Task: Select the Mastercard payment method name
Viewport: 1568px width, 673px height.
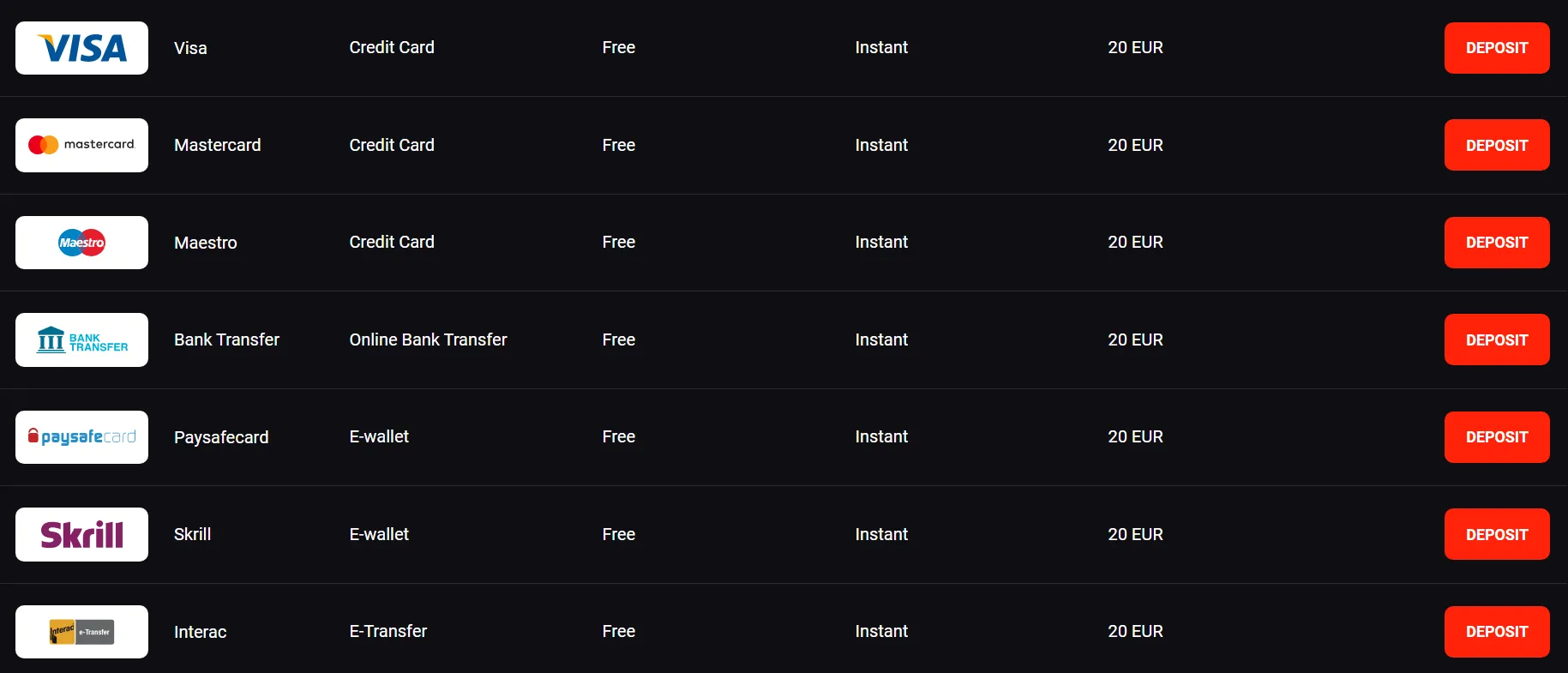Action: click(x=217, y=145)
